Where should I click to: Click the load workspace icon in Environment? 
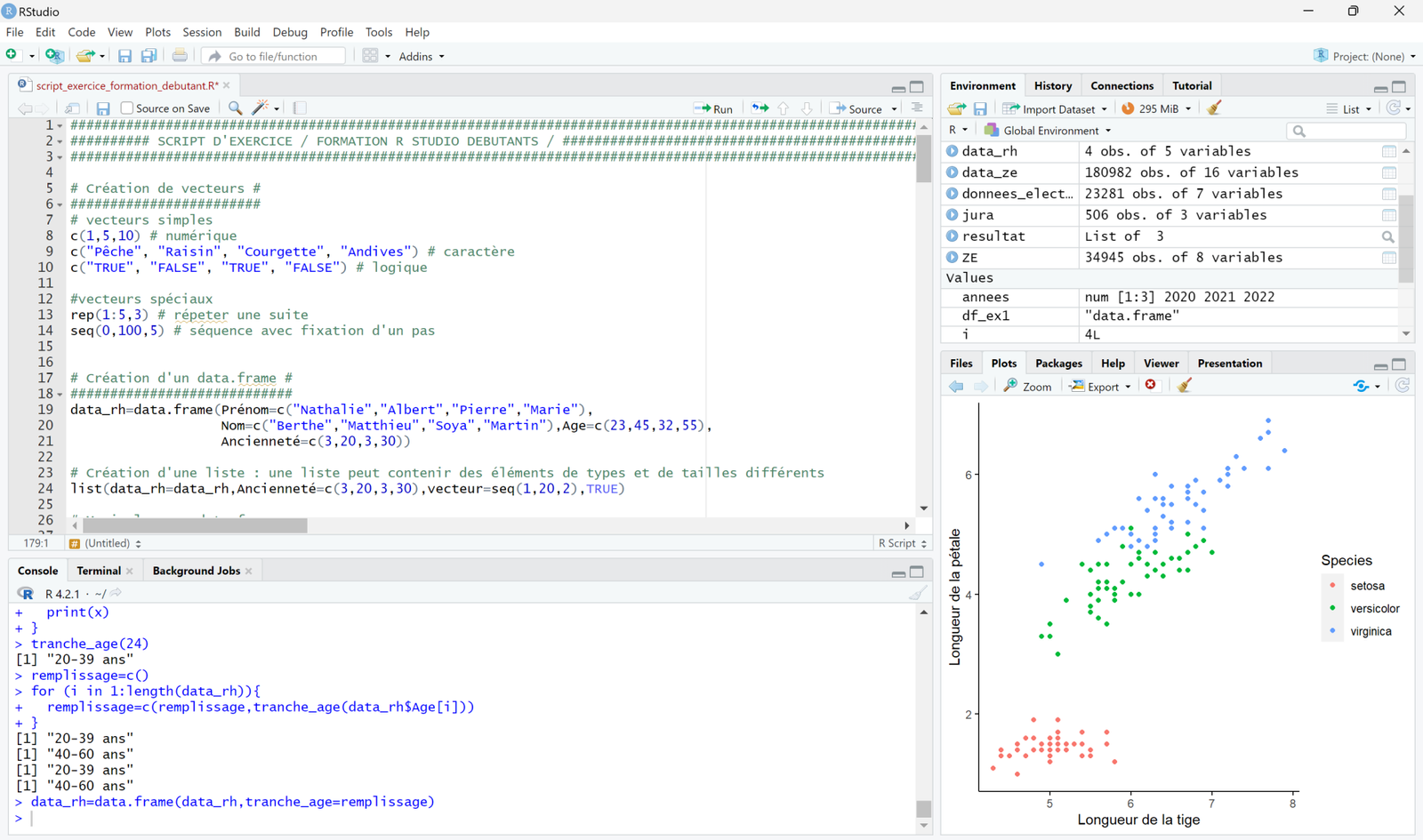[957, 108]
